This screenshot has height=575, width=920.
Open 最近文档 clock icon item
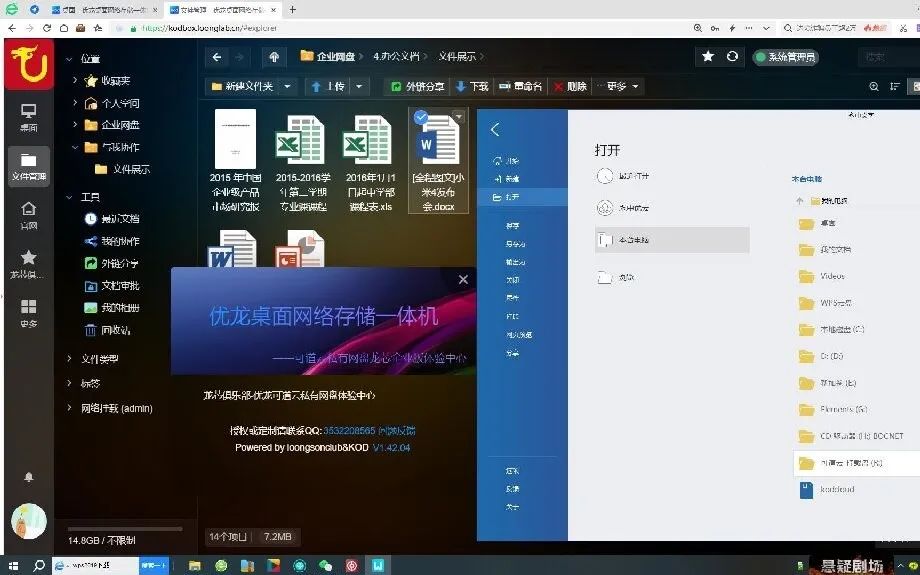(x=112, y=219)
